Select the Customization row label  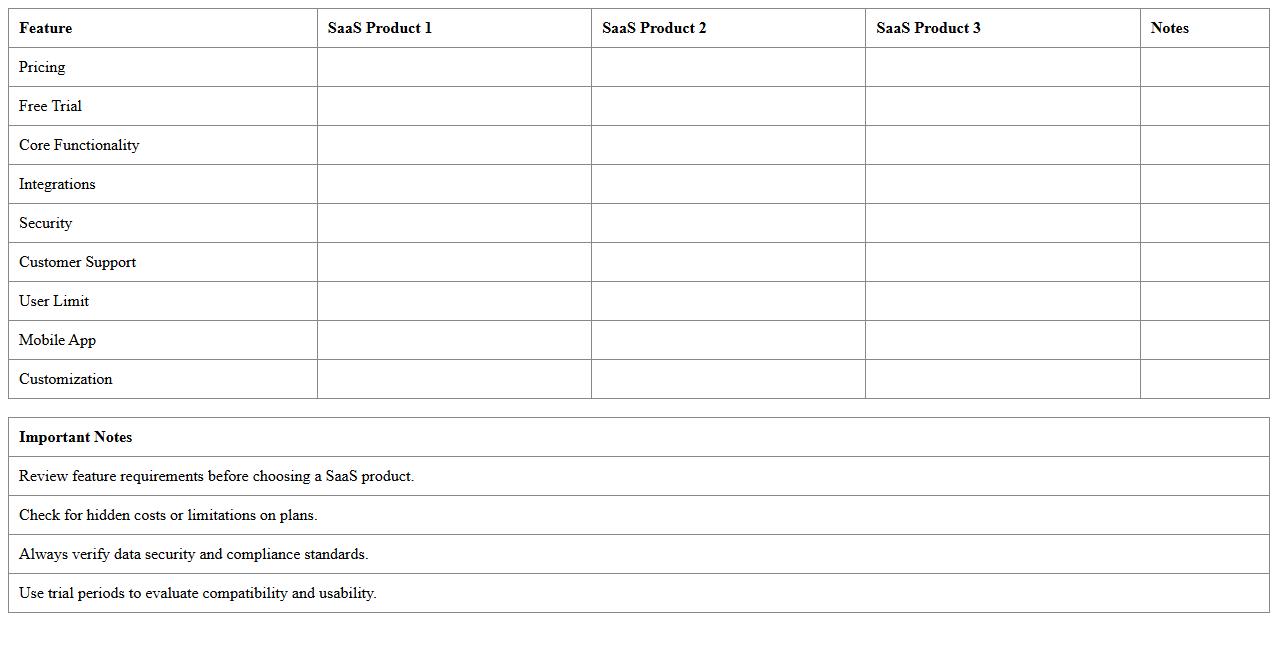pyautogui.click(x=66, y=379)
